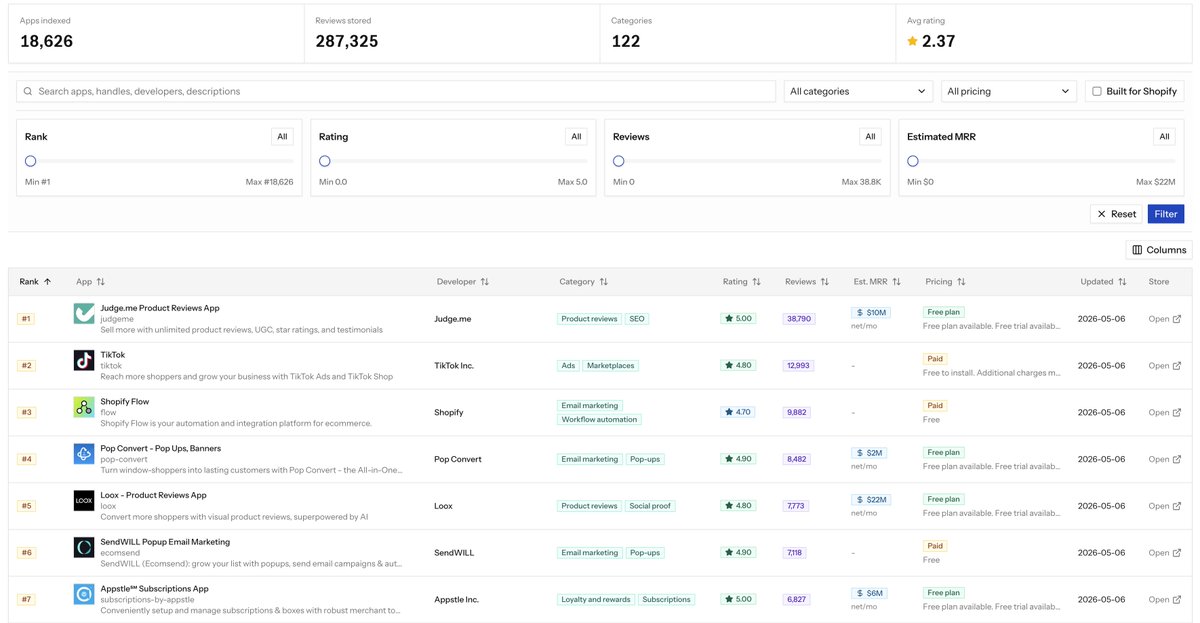
Task: Click the Appstle Subscriptions app icon
Action: pos(84,595)
